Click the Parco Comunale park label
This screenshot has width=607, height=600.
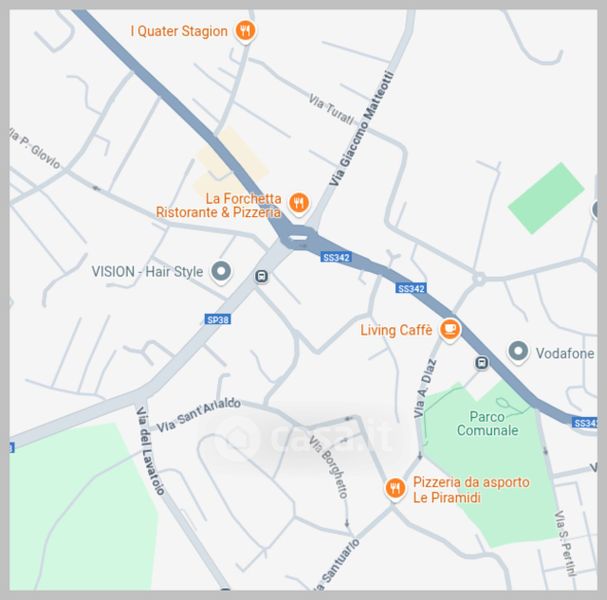(487, 423)
